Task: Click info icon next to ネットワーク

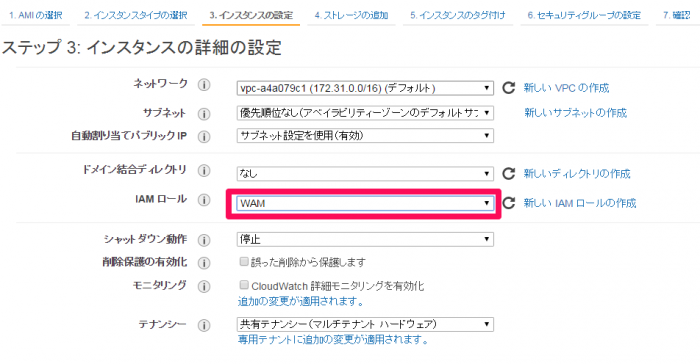Action: coord(204,85)
